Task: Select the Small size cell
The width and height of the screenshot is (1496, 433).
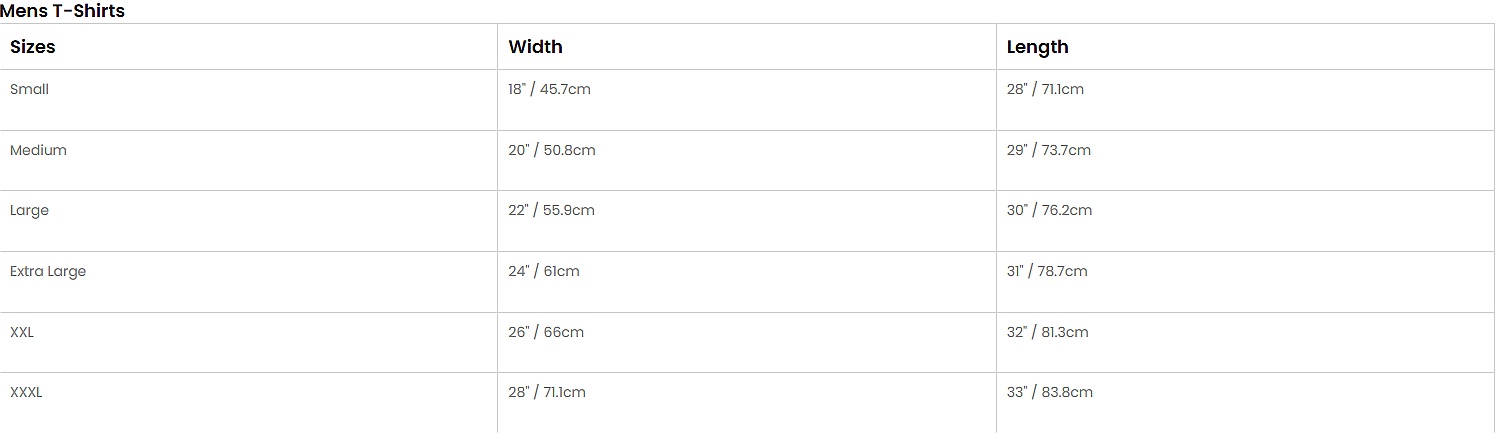Action: pyautogui.click(x=29, y=89)
